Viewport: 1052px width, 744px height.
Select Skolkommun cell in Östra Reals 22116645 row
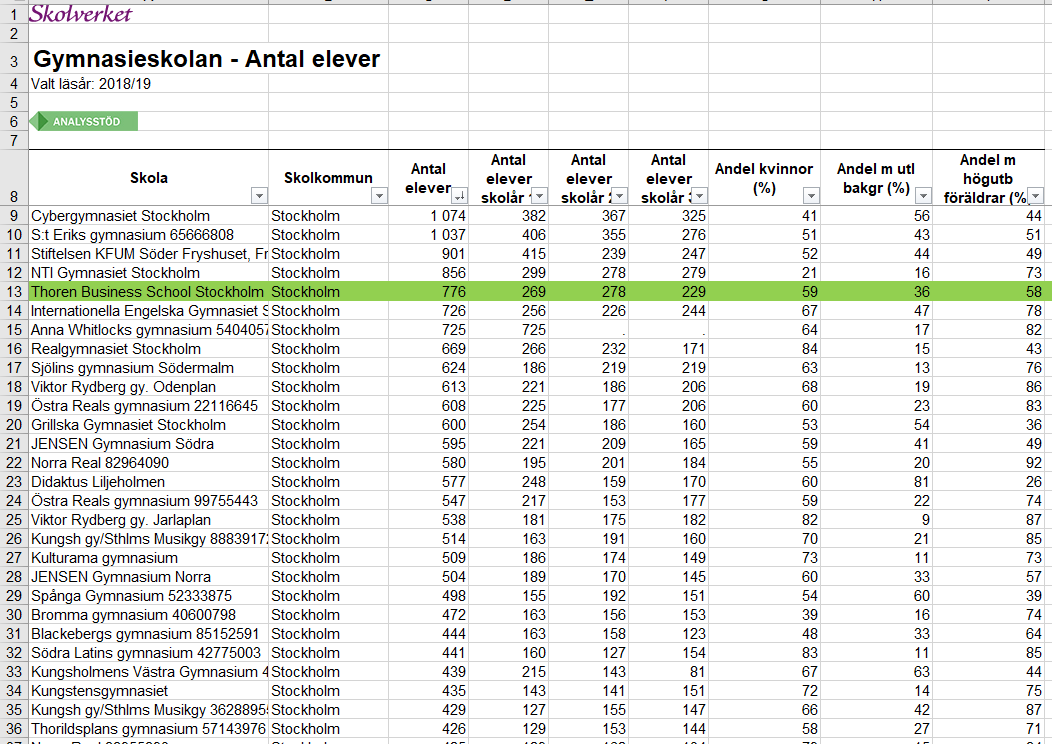point(328,406)
